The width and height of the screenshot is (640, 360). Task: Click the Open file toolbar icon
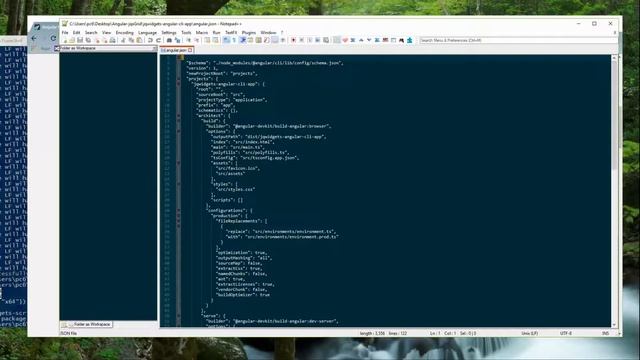point(72,40)
